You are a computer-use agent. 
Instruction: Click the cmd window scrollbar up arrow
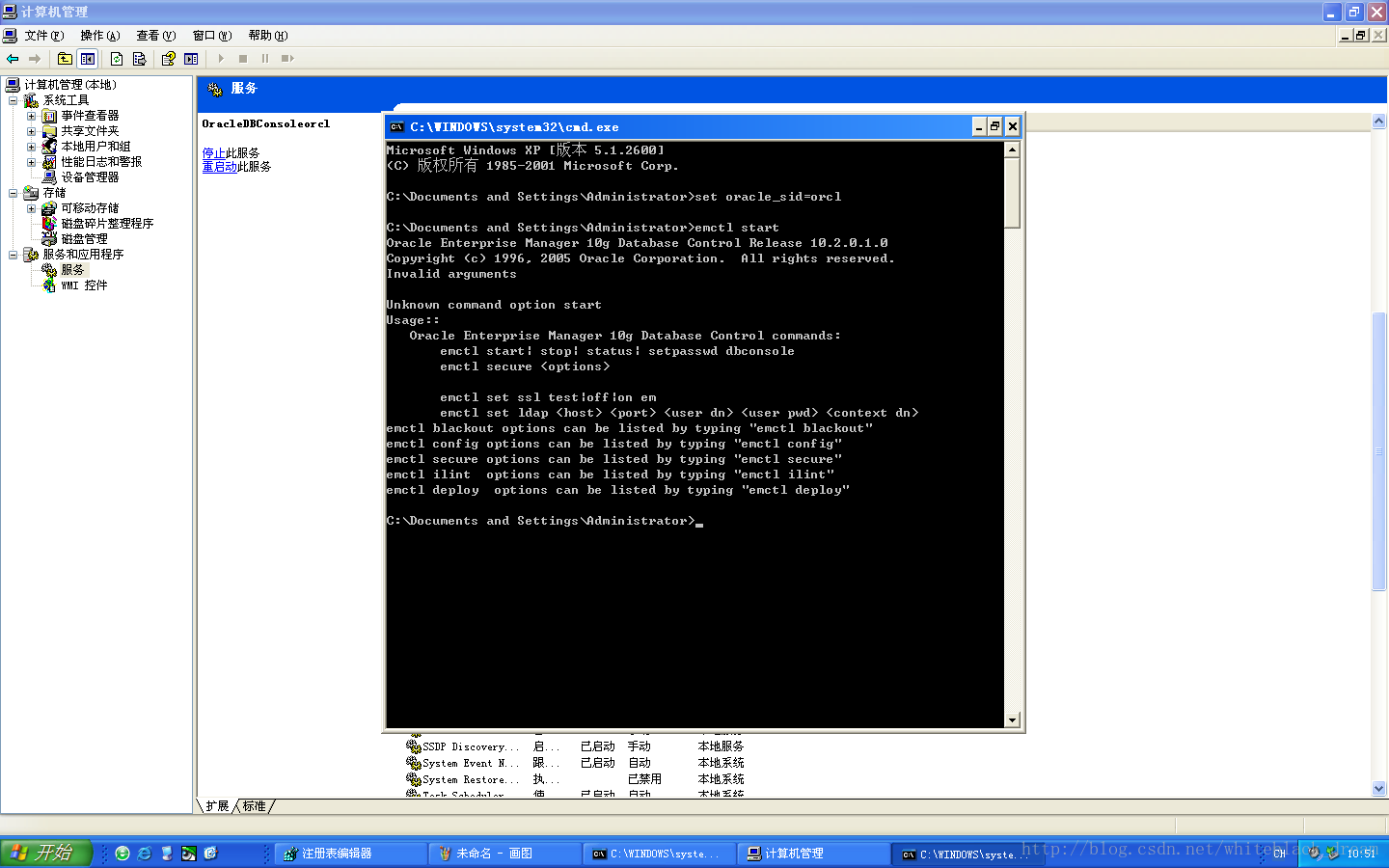pos(1012,149)
